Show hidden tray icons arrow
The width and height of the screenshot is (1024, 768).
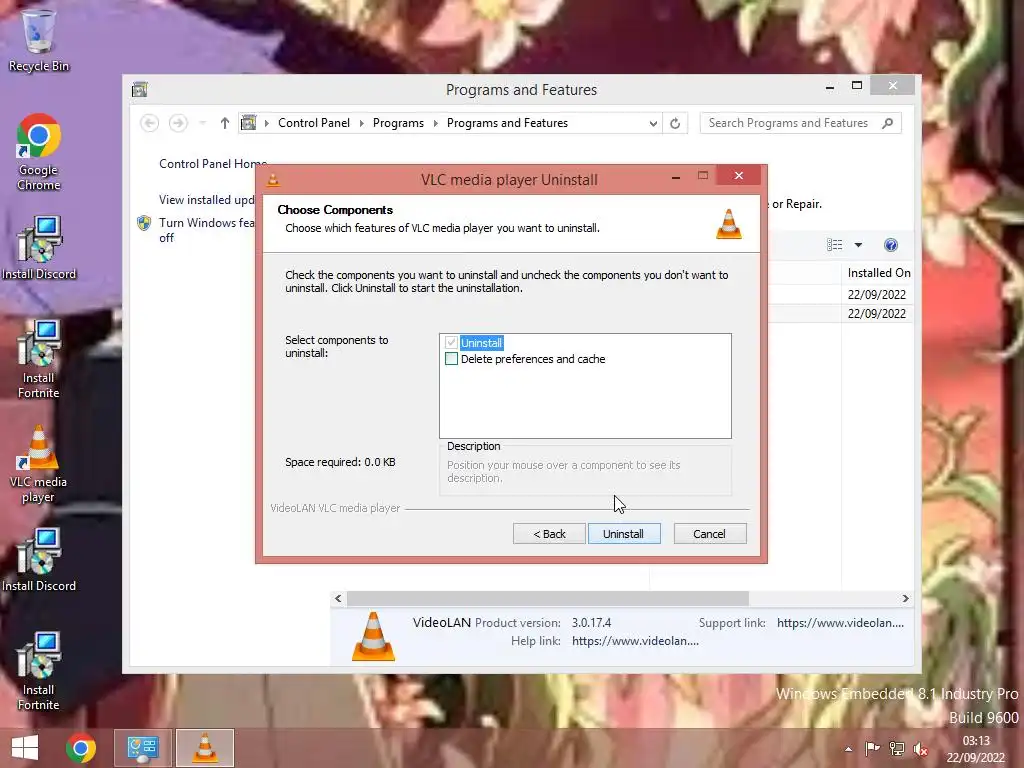click(848, 749)
